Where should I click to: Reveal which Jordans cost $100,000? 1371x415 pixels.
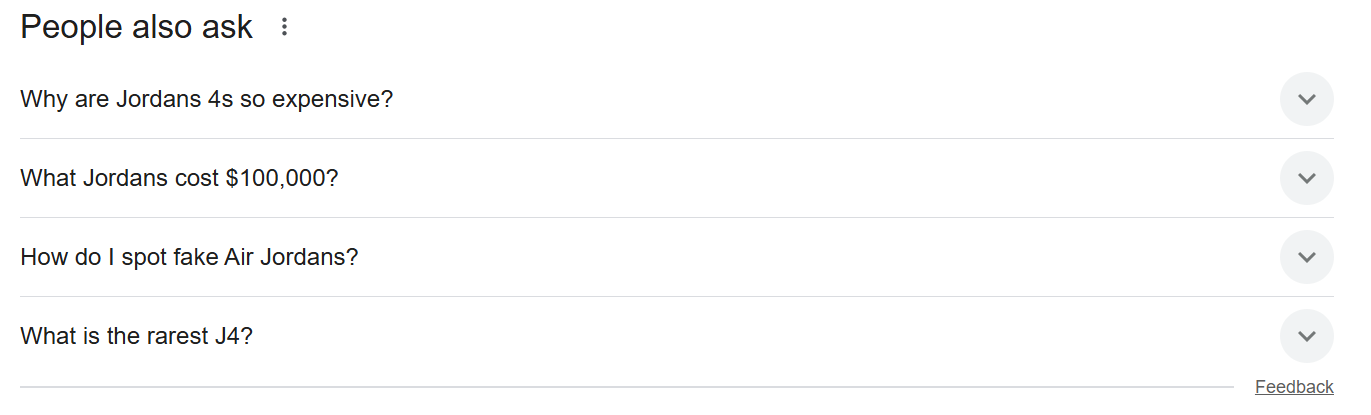pyautogui.click(x=180, y=178)
